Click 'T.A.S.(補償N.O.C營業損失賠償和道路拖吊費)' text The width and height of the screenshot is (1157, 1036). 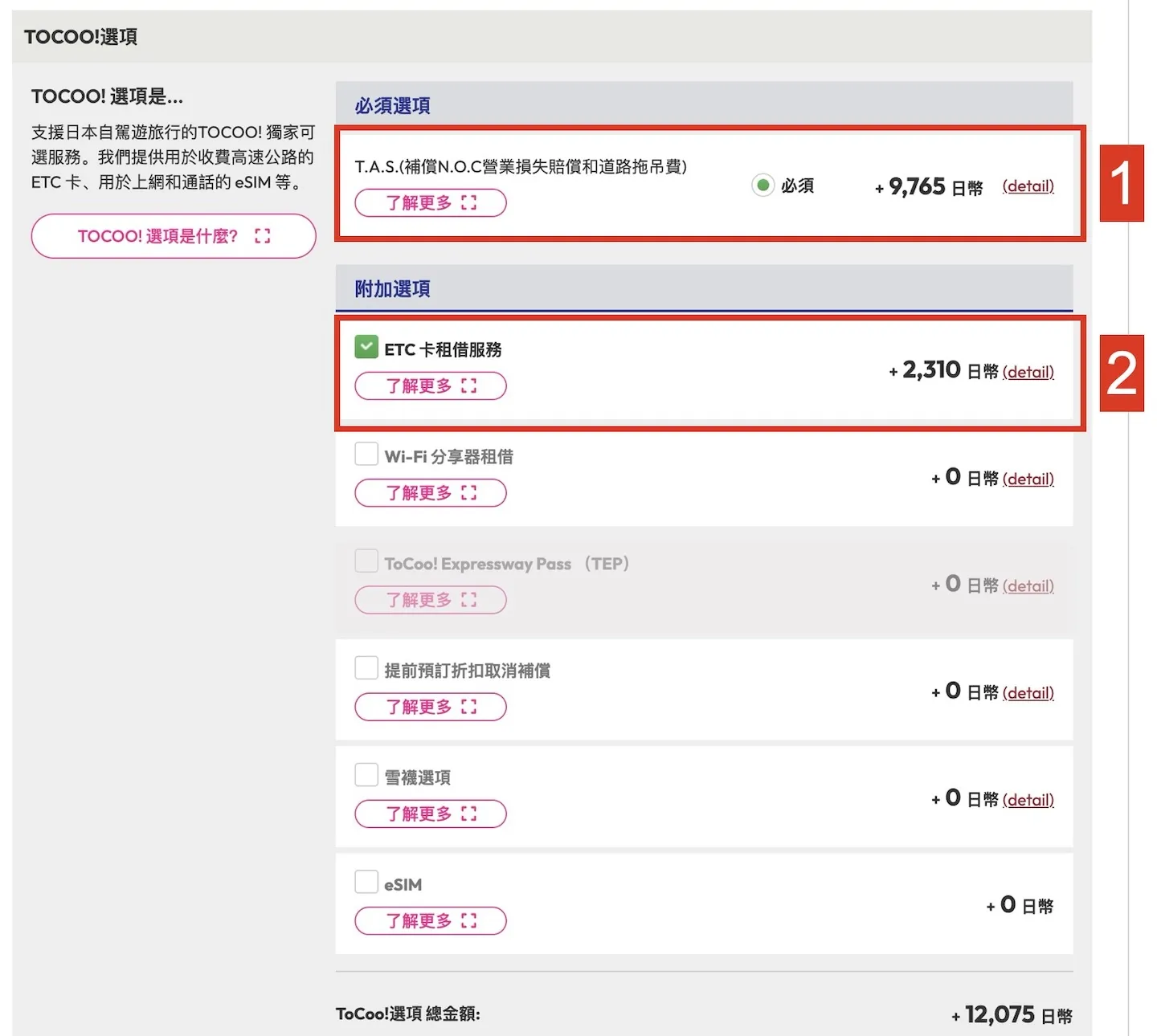click(521, 166)
